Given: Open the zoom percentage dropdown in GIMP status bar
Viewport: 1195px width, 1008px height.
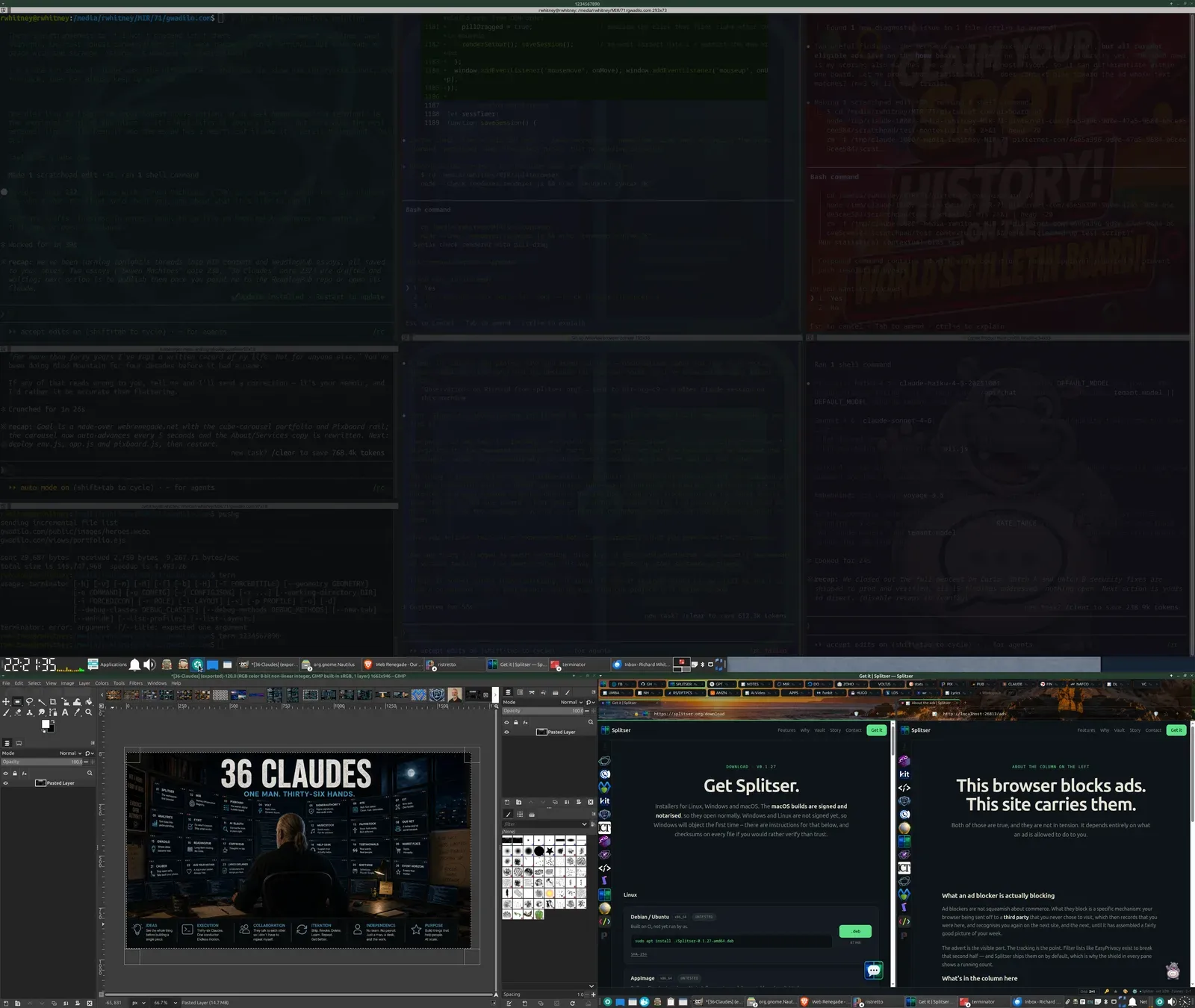Looking at the screenshot, I should 164,1003.
